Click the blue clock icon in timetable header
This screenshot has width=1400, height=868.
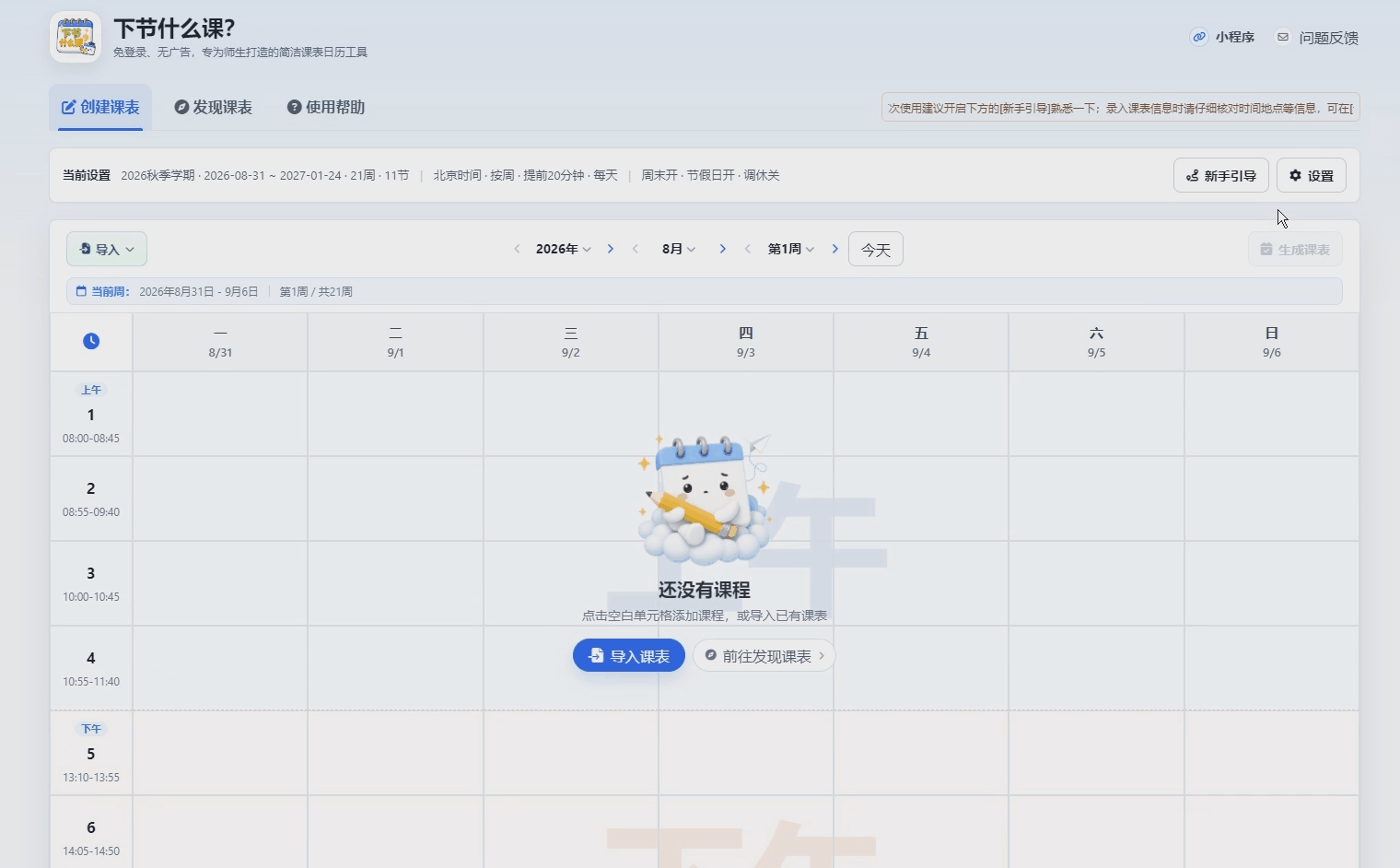[x=91, y=341]
